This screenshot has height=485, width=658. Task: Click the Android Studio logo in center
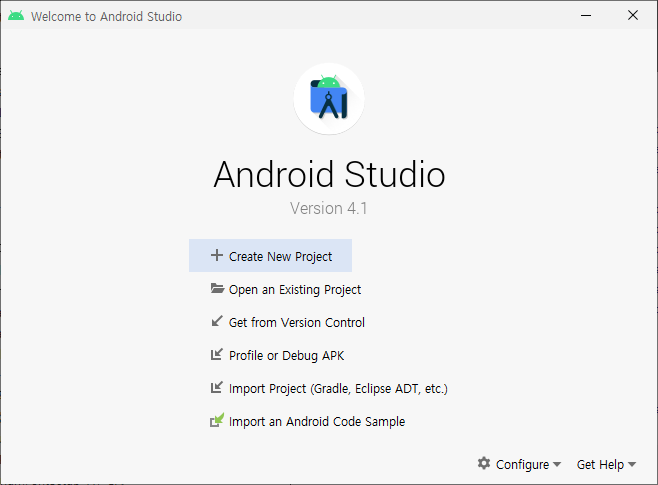[329, 99]
